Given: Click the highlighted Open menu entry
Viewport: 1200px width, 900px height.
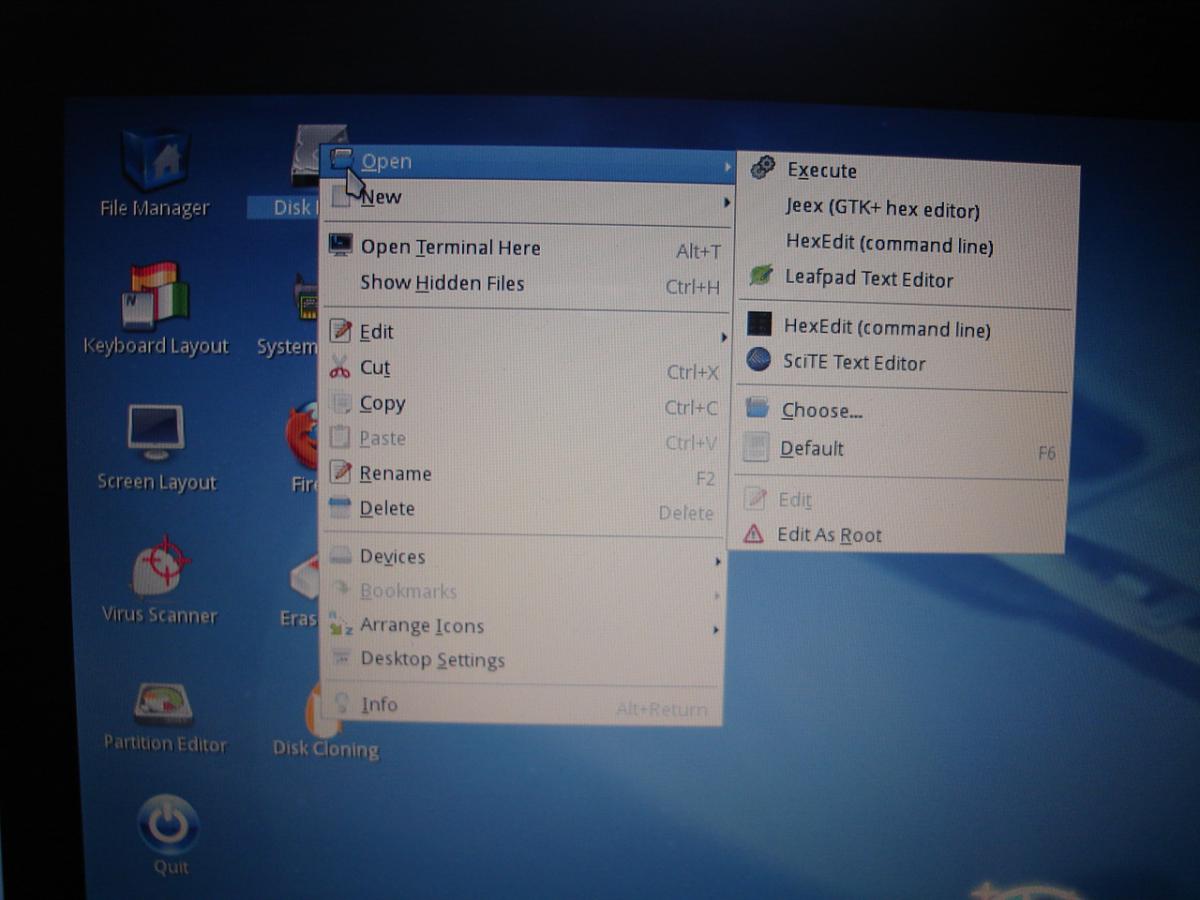Looking at the screenshot, I should pos(529,163).
